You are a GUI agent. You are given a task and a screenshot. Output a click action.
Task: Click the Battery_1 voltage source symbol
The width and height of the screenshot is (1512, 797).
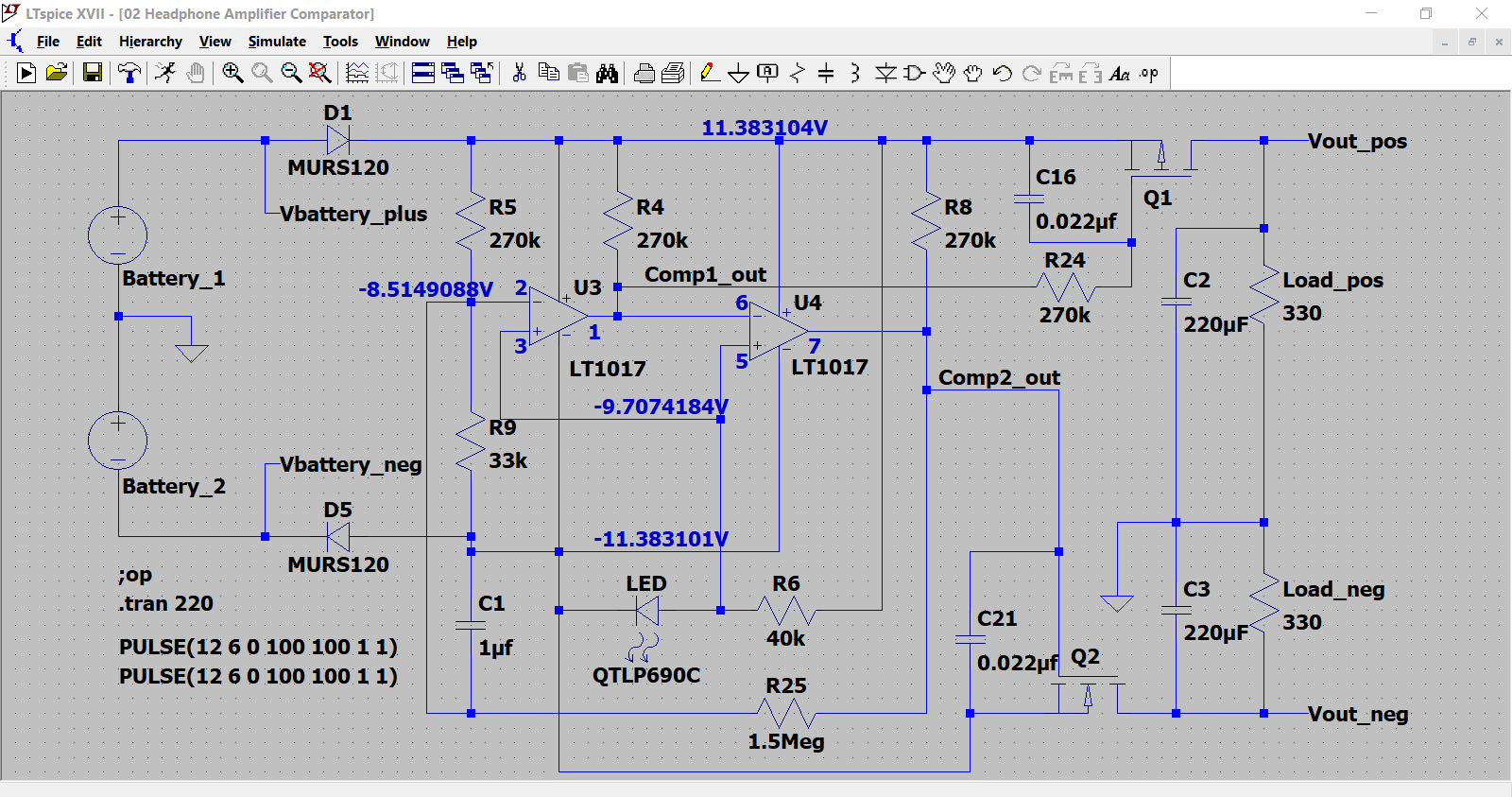point(118,235)
